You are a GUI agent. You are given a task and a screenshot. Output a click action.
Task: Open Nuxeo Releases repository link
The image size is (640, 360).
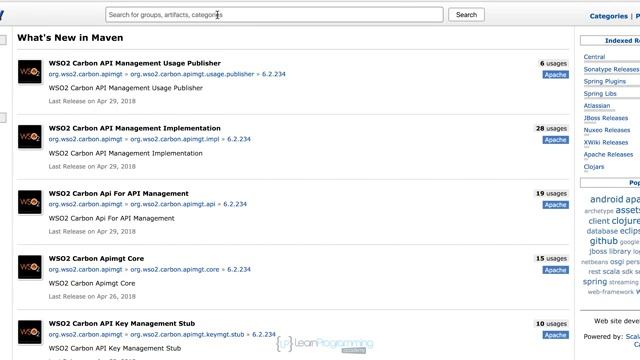coord(607,130)
